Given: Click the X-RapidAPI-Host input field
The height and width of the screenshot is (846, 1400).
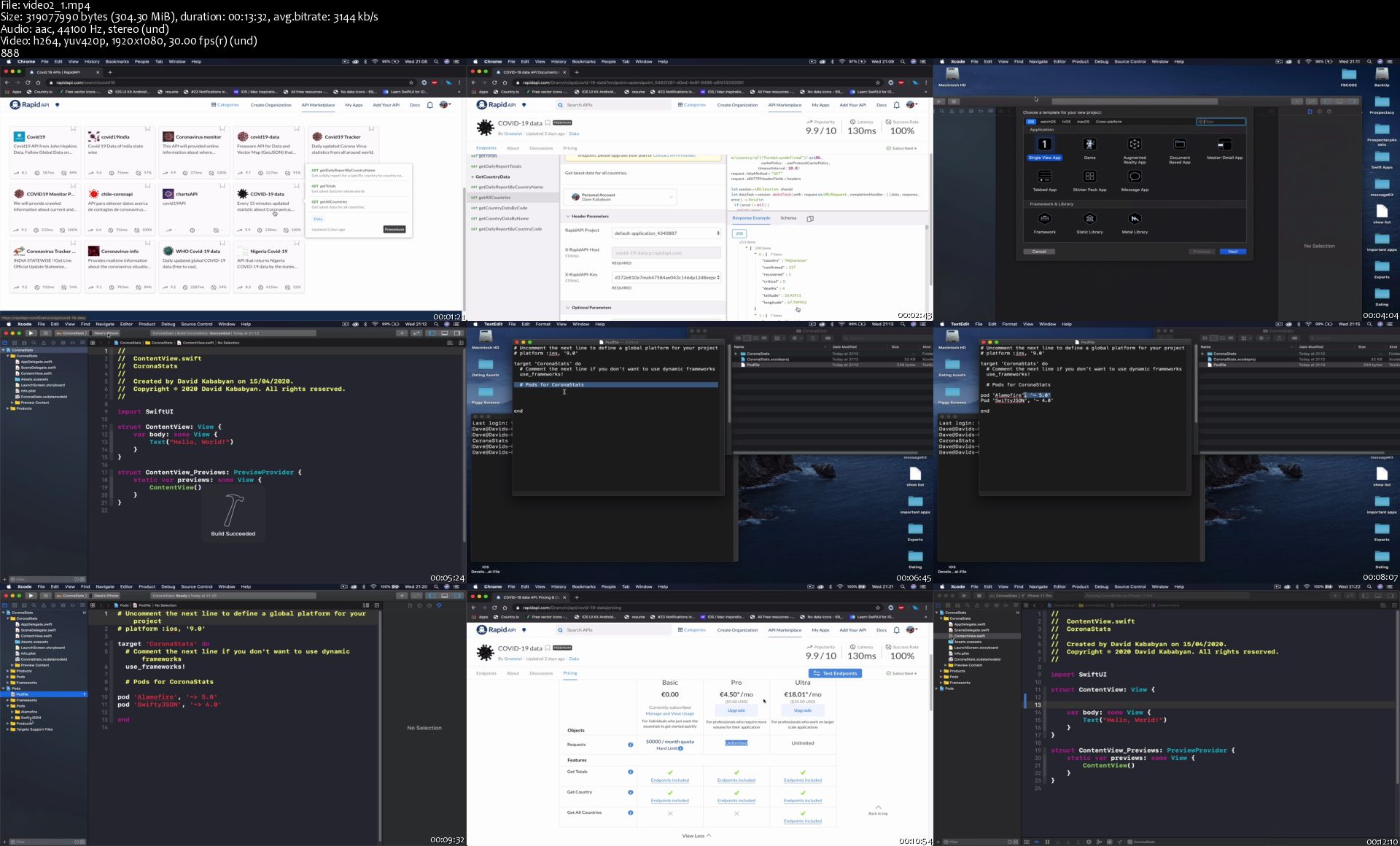Looking at the screenshot, I should pos(666,253).
